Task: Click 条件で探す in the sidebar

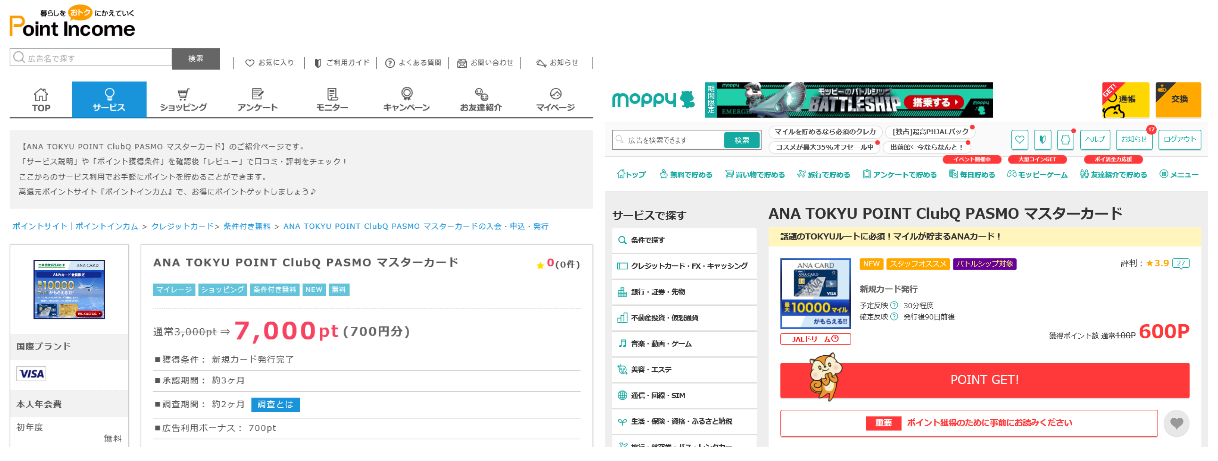Action: pos(685,240)
